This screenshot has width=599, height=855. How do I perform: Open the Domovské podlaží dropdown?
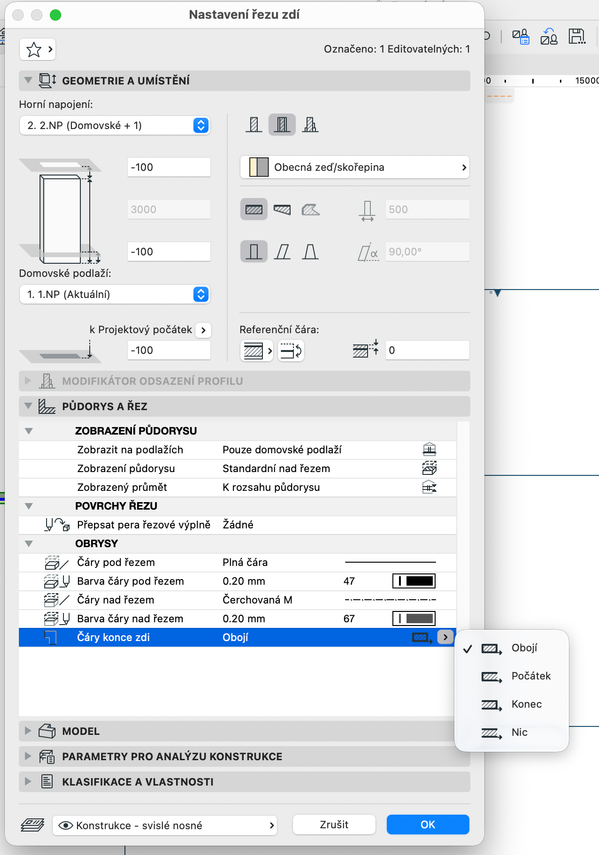pyautogui.click(x=114, y=294)
